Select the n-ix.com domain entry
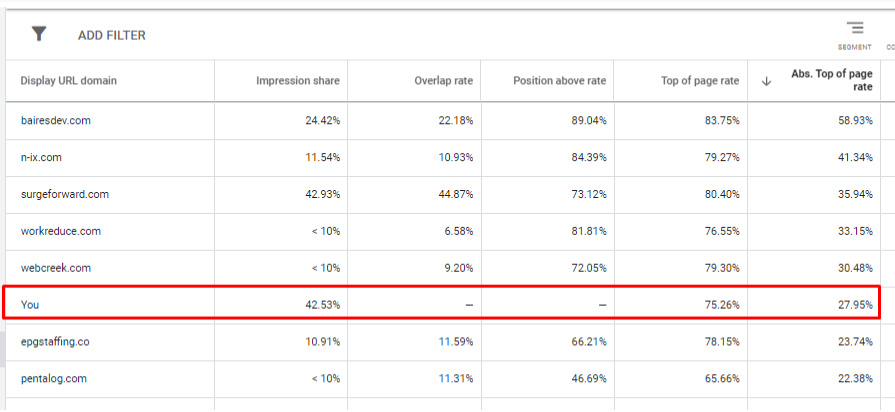 click(x=43, y=157)
